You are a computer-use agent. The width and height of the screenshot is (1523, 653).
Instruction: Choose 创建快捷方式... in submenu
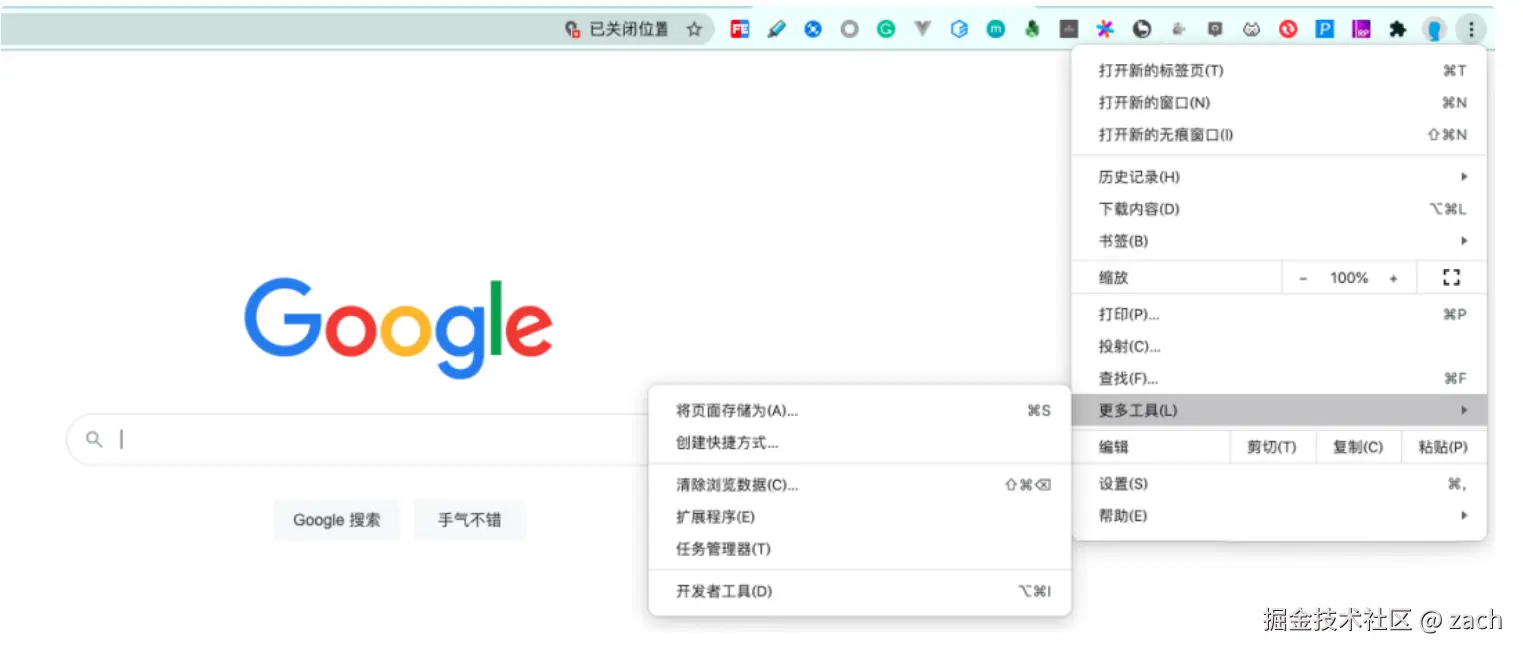pyautogui.click(x=860, y=442)
